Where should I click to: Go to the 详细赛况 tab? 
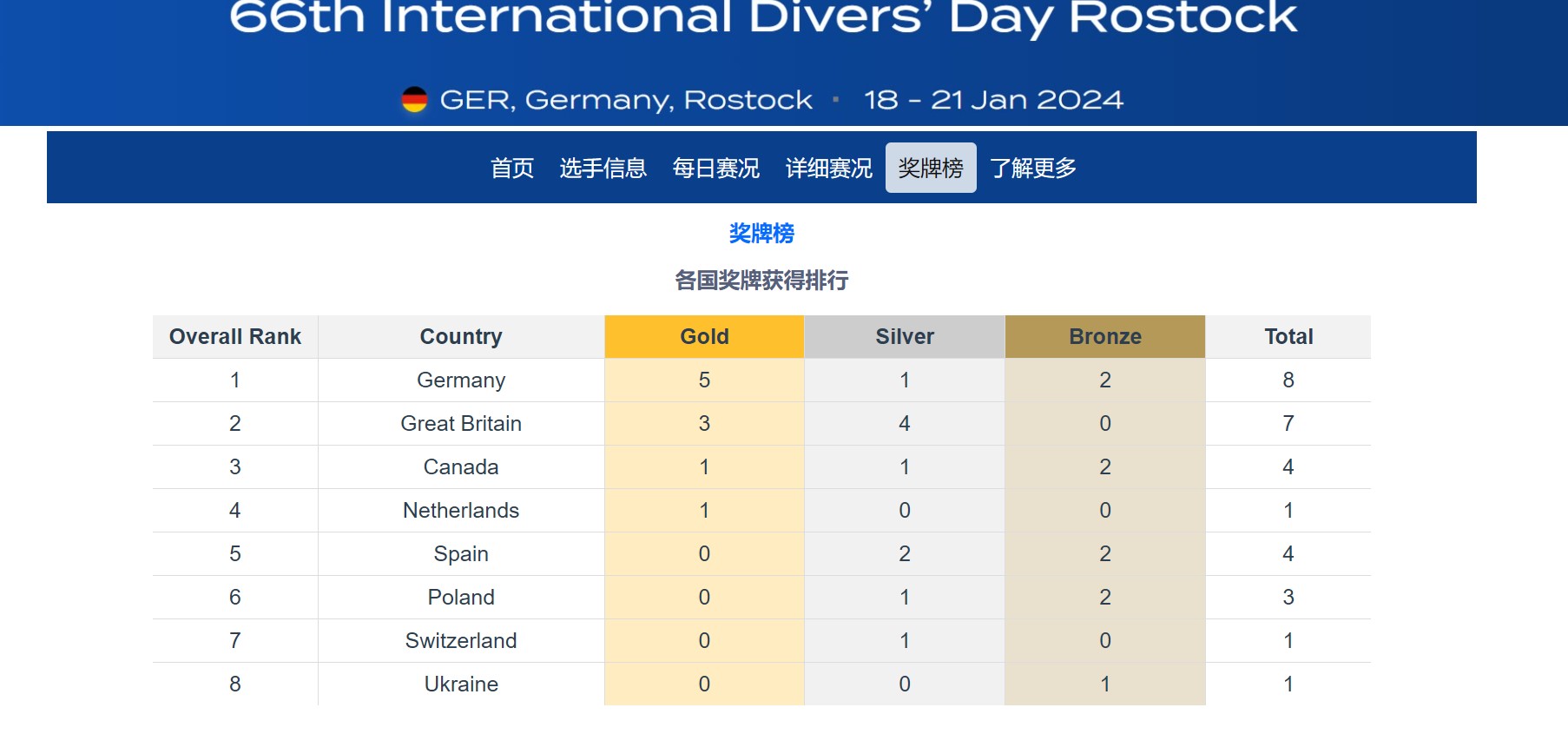(828, 168)
